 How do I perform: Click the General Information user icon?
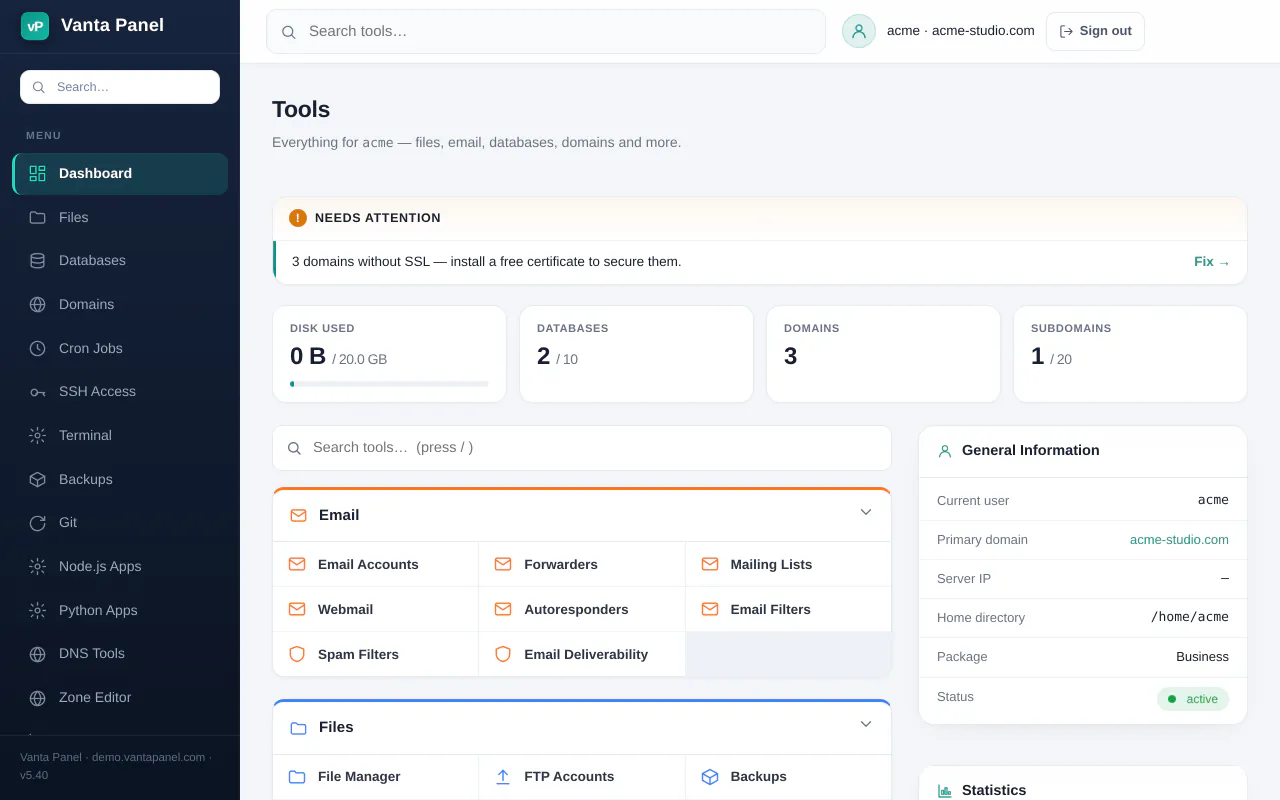coord(945,451)
